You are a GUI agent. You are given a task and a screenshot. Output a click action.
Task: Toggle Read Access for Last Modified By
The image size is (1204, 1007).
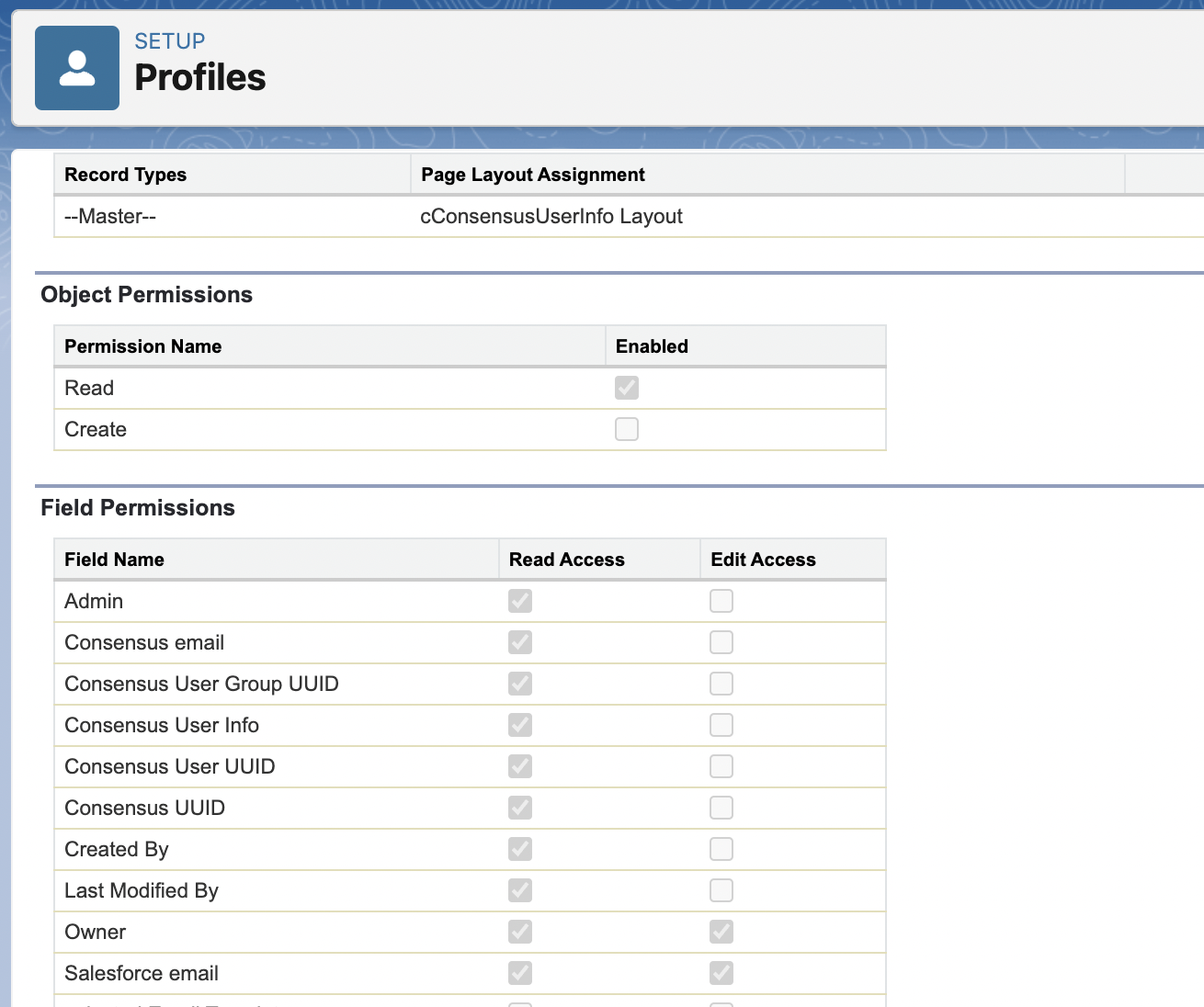(x=519, y=890)
